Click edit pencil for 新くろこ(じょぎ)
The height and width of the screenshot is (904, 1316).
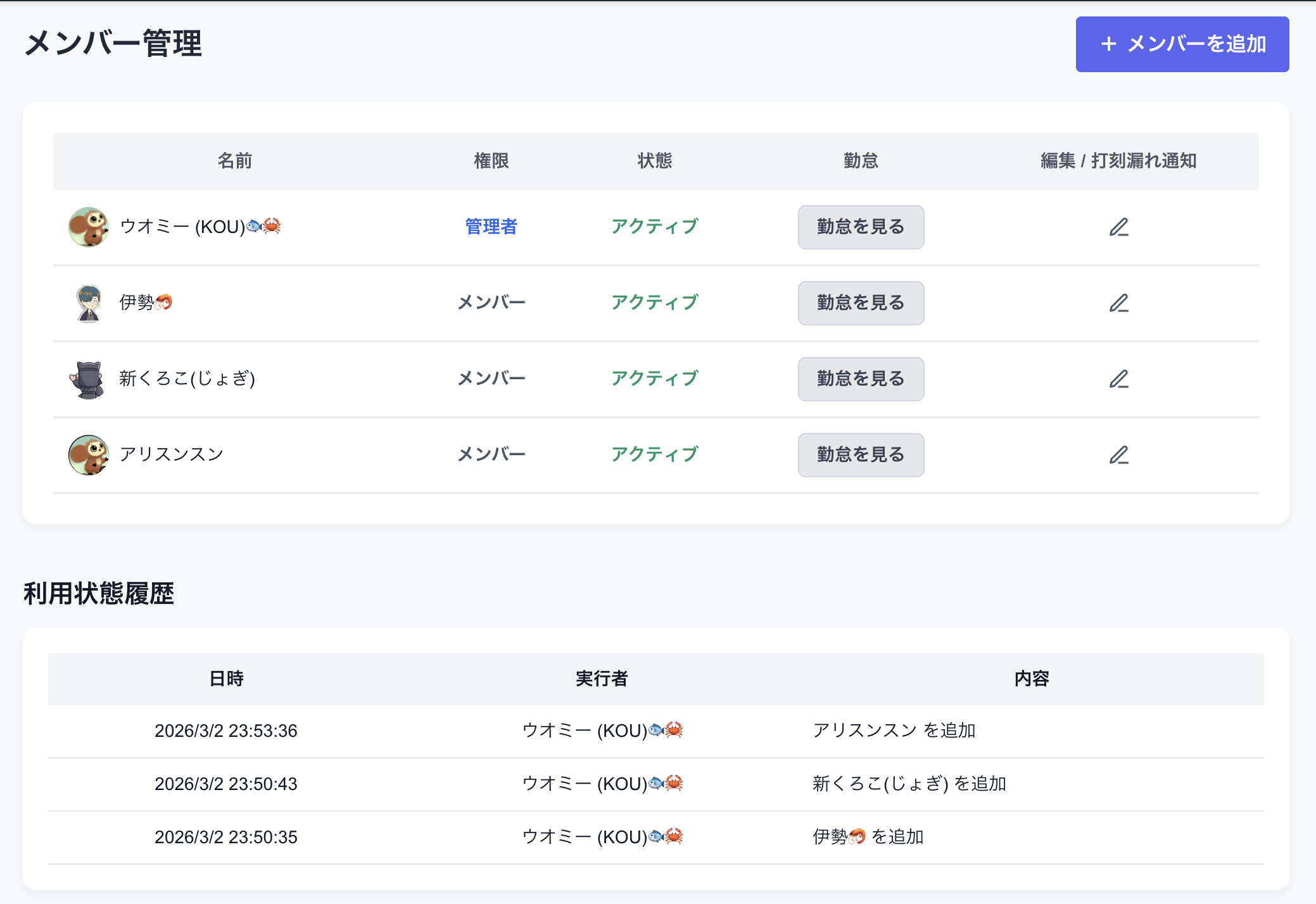point(1118,379)
